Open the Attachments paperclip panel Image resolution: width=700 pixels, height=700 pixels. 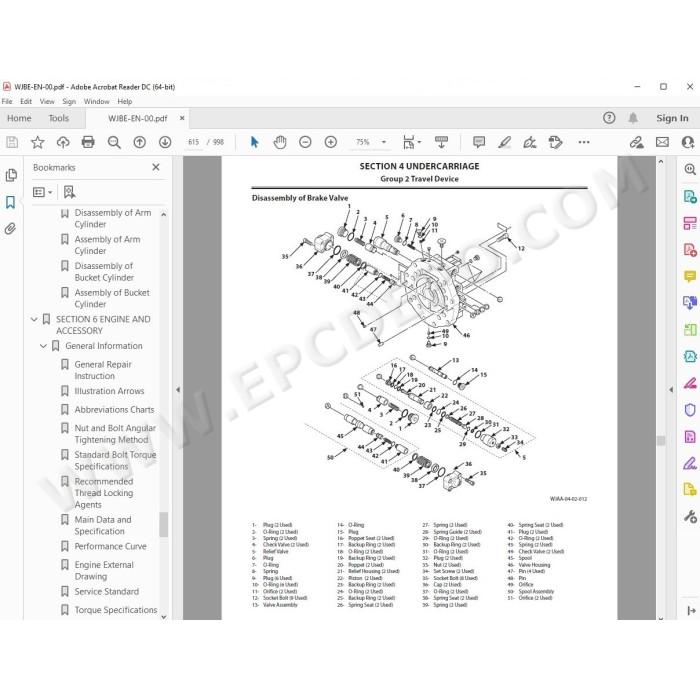[10, 229]
